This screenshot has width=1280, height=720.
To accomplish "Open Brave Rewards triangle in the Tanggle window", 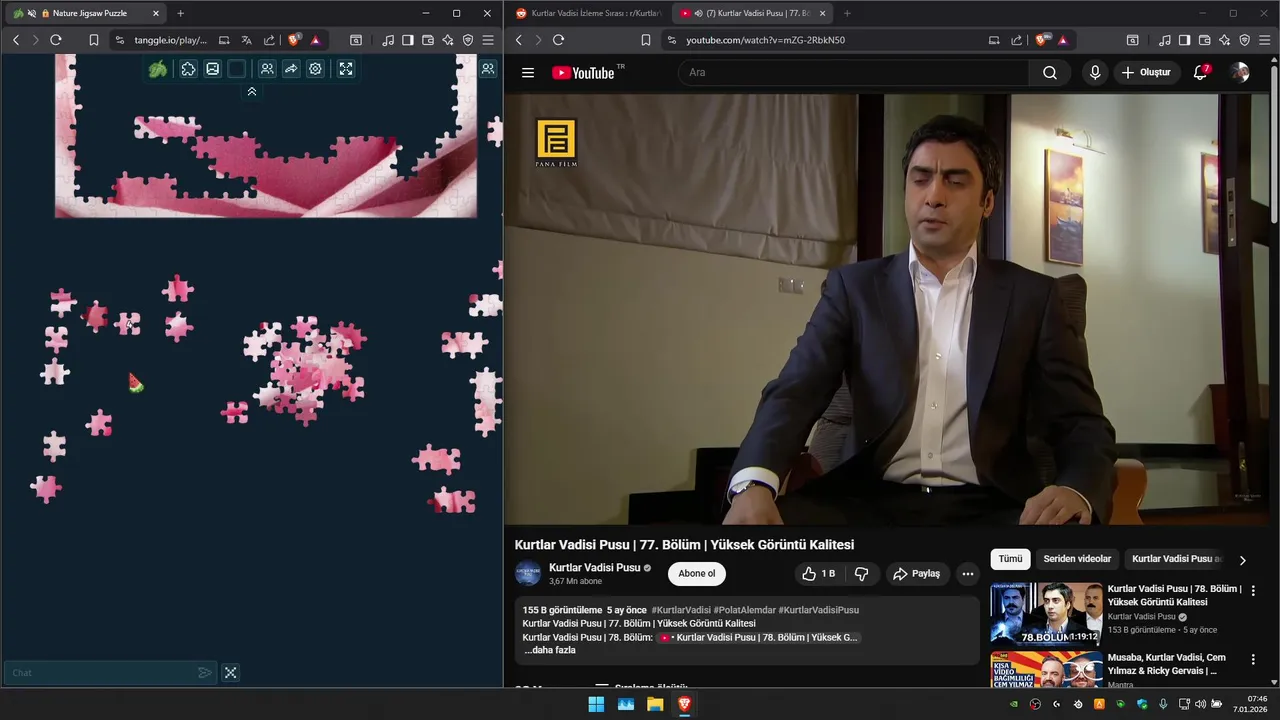I will click(315, 40).
